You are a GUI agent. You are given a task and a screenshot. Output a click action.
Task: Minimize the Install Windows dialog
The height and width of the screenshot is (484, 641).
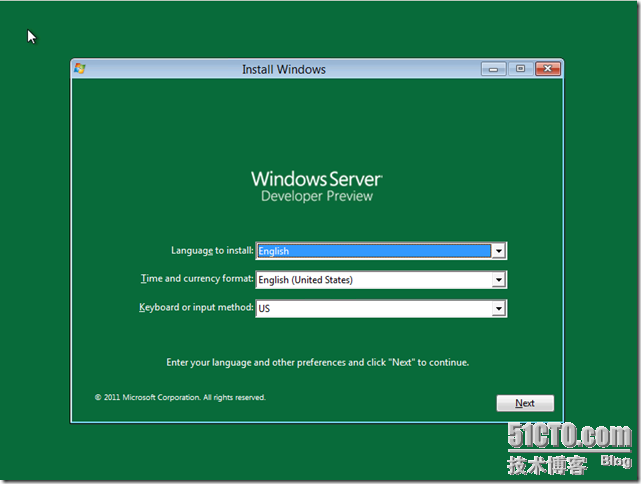493,69
